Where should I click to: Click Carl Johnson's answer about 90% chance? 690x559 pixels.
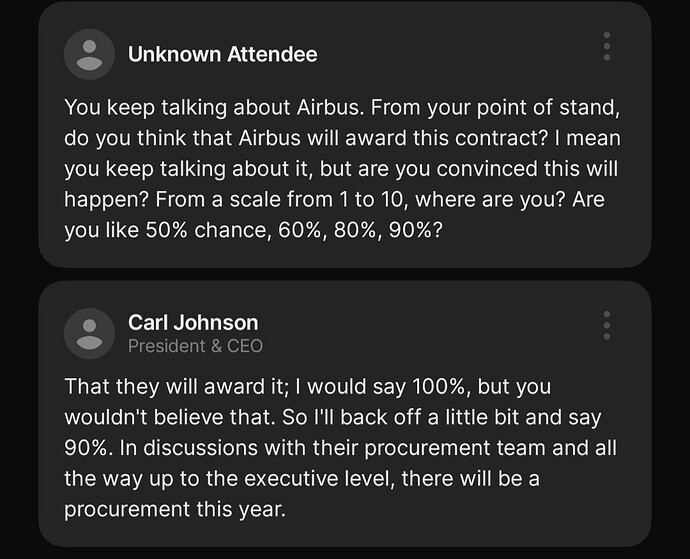[x=341, y=448]
